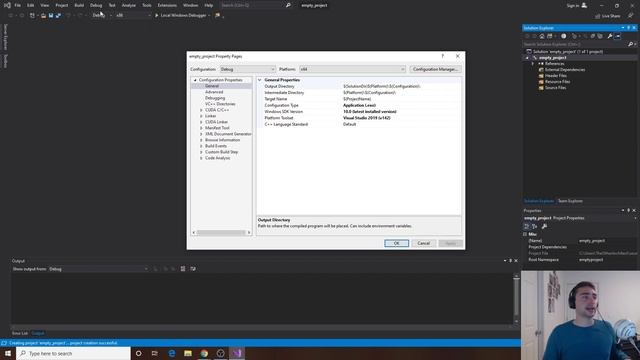Click Property Pages wrench icon in Properties panel
This screenshot has width=640, height=360.
point(544,226)
